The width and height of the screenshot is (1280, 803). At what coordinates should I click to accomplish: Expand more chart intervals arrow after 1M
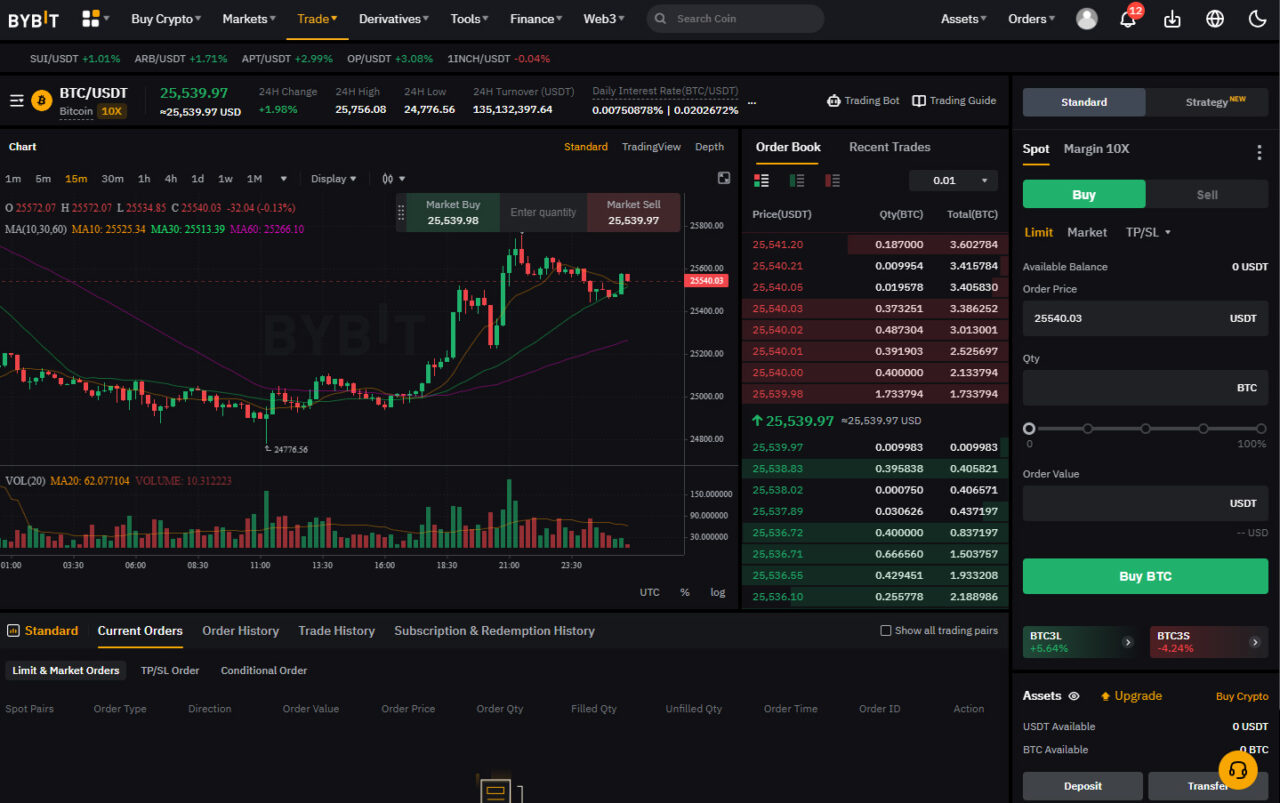pos(283,179)
